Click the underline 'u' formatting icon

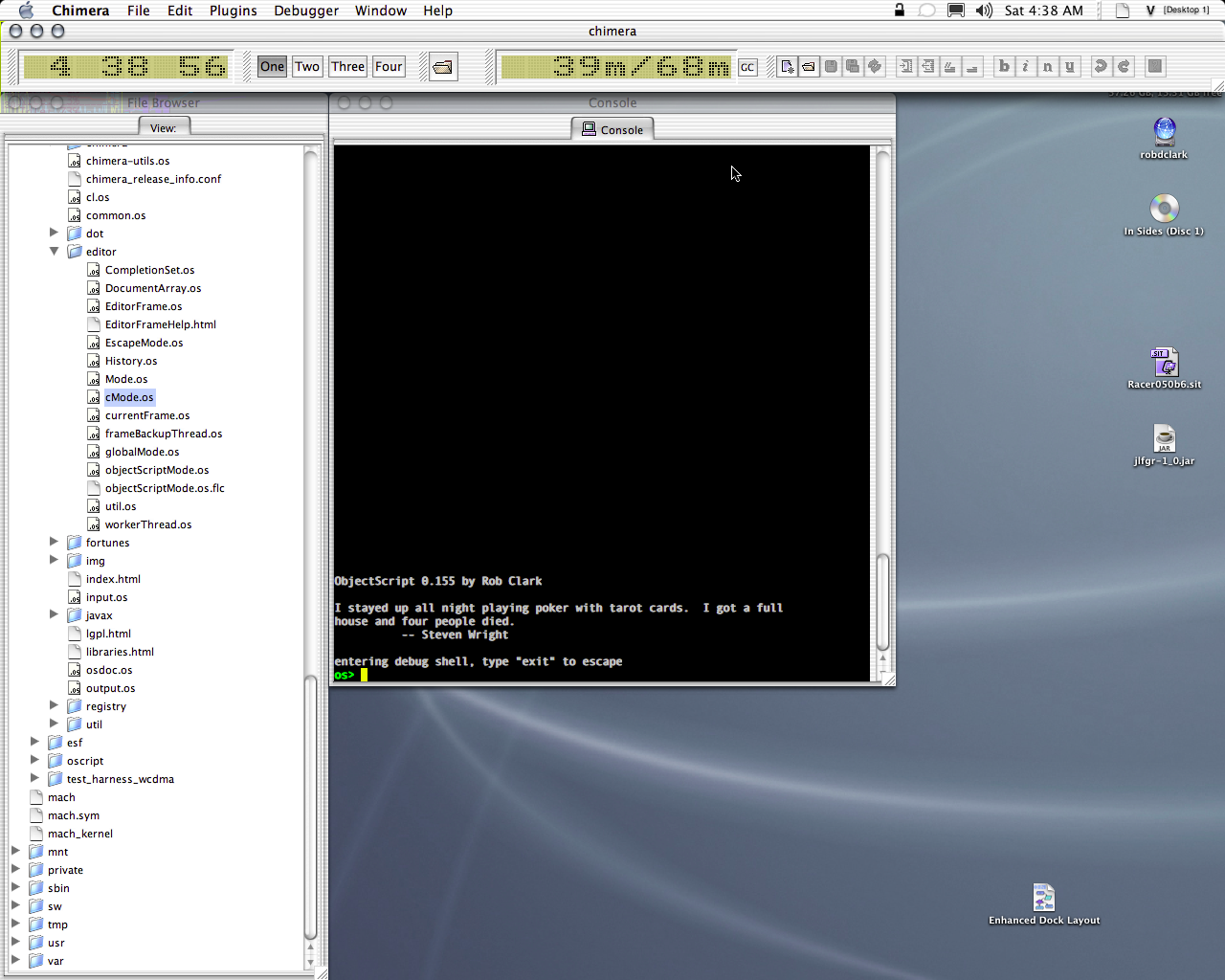[1069, 67]
